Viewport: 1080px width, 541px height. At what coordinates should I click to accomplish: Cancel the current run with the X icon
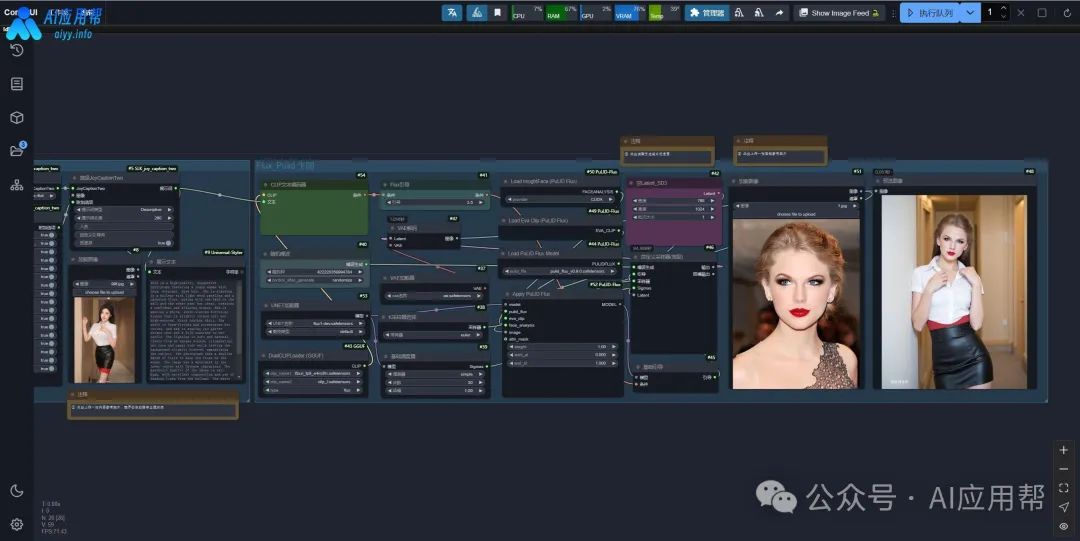tap(1021, 12)
